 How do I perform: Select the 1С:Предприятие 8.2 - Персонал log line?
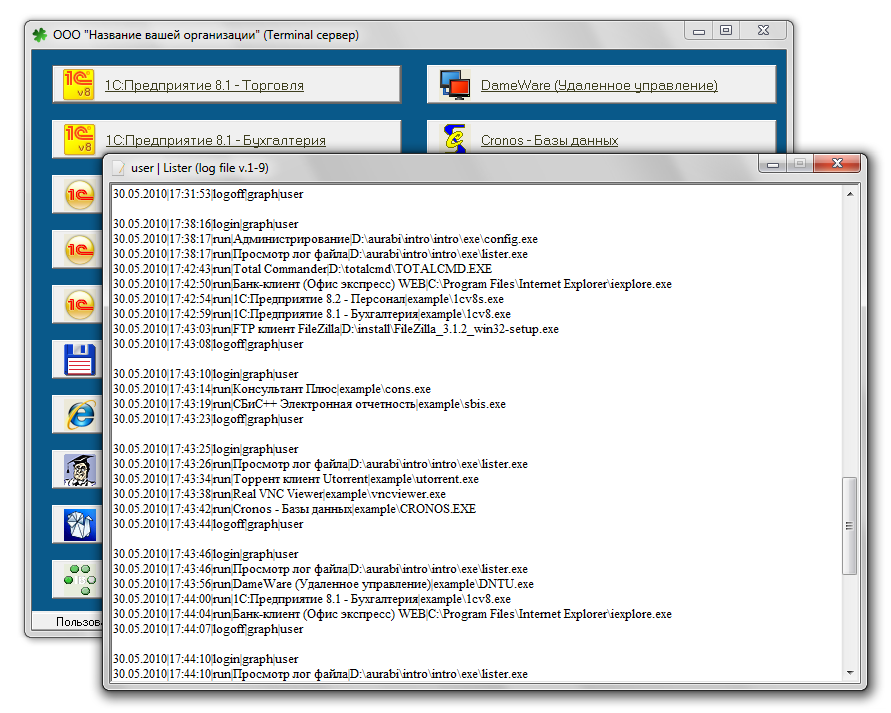coord(308,299)
